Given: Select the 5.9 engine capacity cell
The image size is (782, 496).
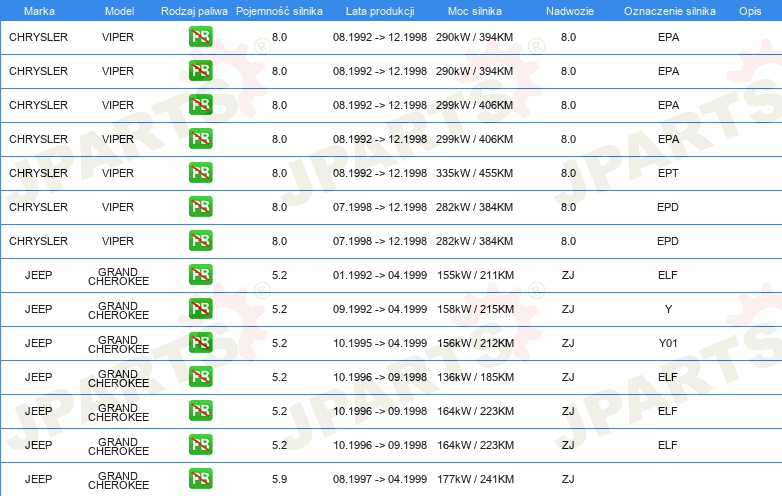Looking at the screenshot, I should (279, 479).
